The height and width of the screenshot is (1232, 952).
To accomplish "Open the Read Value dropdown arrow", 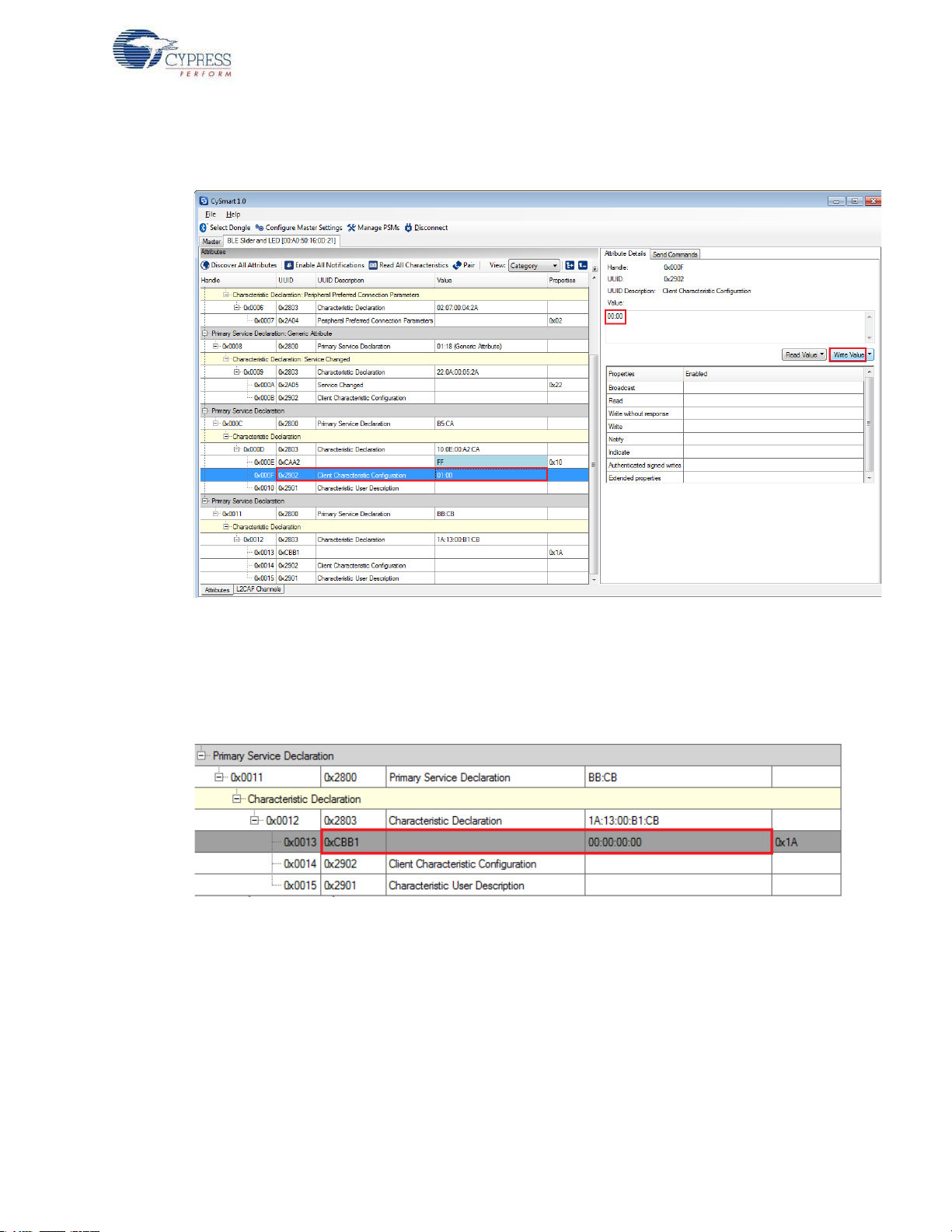I will click(821, 354).
